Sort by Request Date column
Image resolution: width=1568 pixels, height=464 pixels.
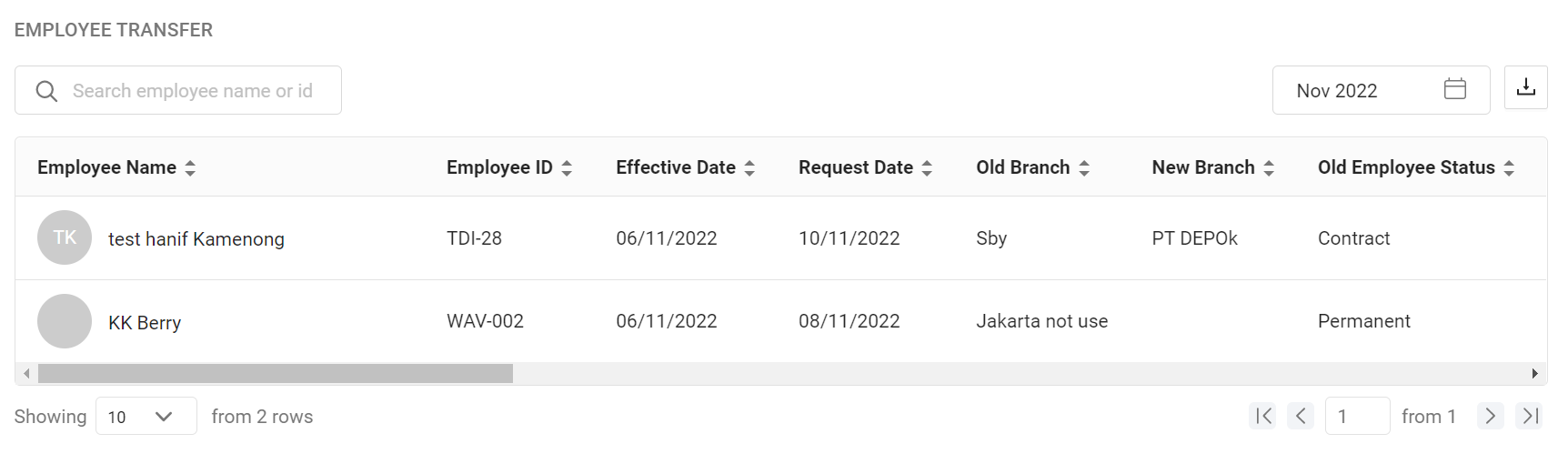pos(927,168)
